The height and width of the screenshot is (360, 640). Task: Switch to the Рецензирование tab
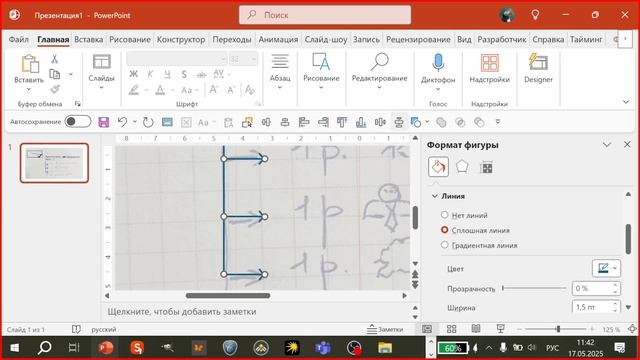418,40
